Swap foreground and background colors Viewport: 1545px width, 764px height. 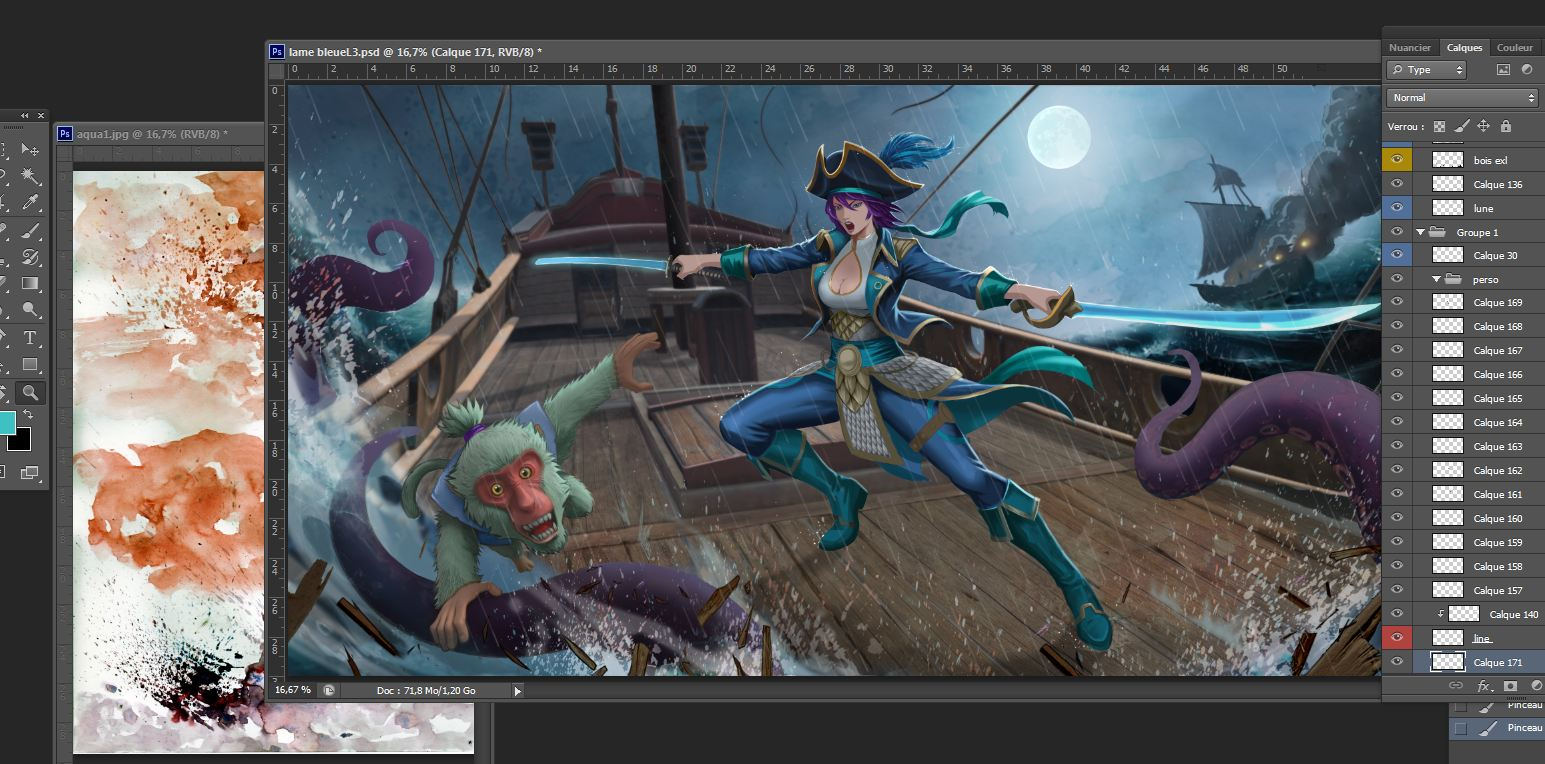(x=29, y=414)
